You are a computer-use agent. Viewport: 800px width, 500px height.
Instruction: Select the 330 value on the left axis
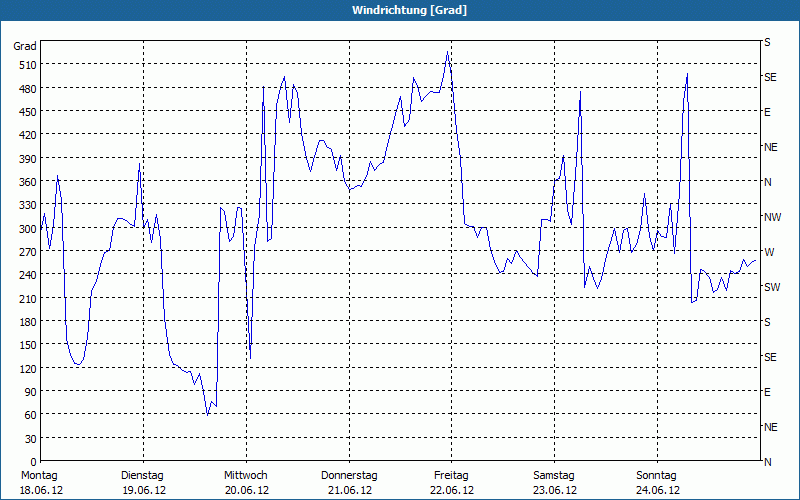pyautogui.click(x=28, y=205)
